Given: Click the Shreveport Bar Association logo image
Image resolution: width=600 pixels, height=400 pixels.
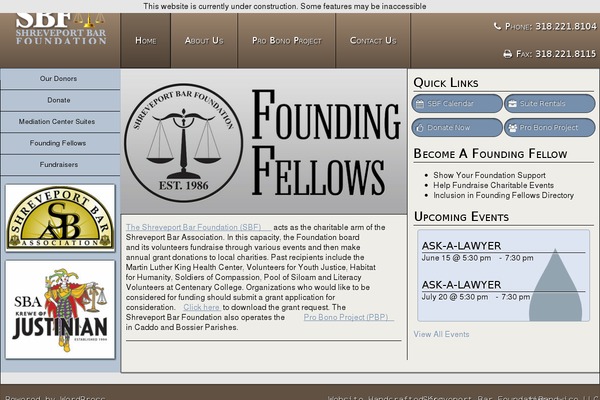Looking at the screenshot, I should click(x=60, y=218).
